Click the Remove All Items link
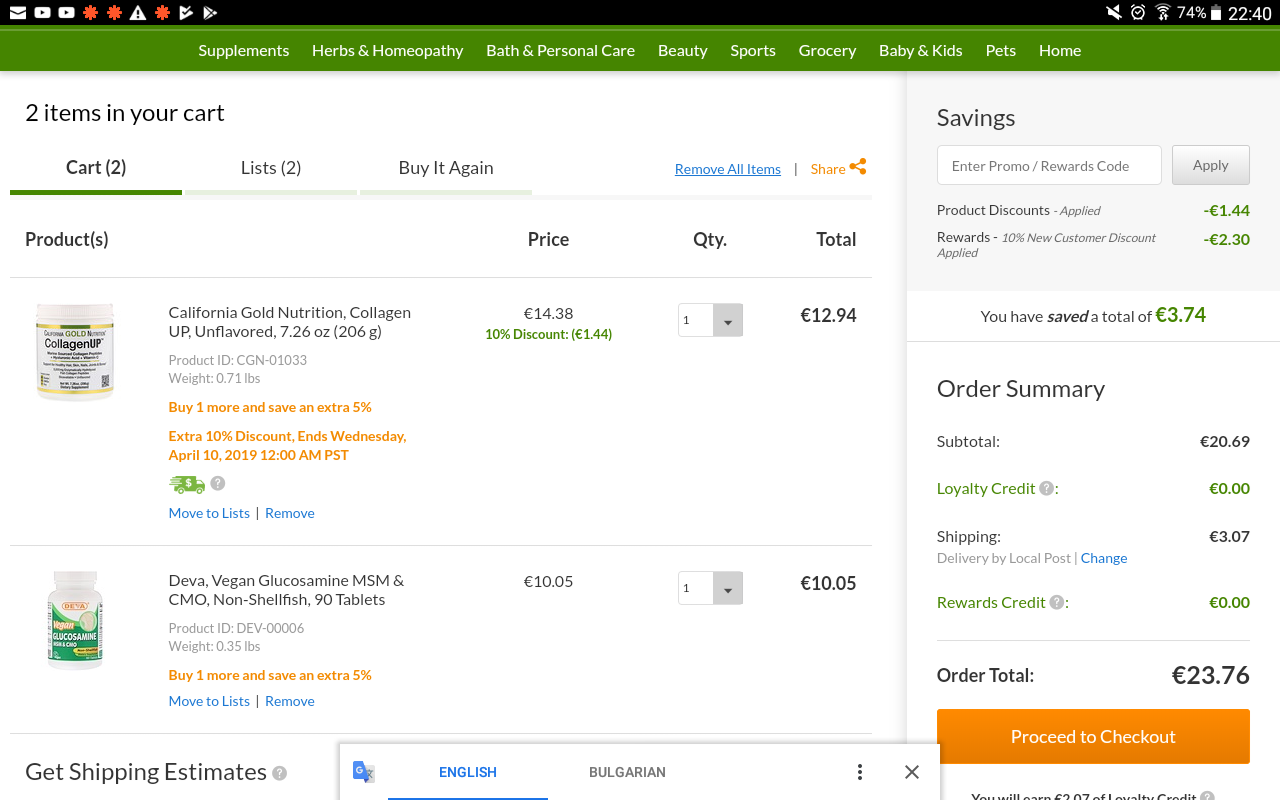The height and width of the screenshot is (800, 1280). [x=727, y=169]
